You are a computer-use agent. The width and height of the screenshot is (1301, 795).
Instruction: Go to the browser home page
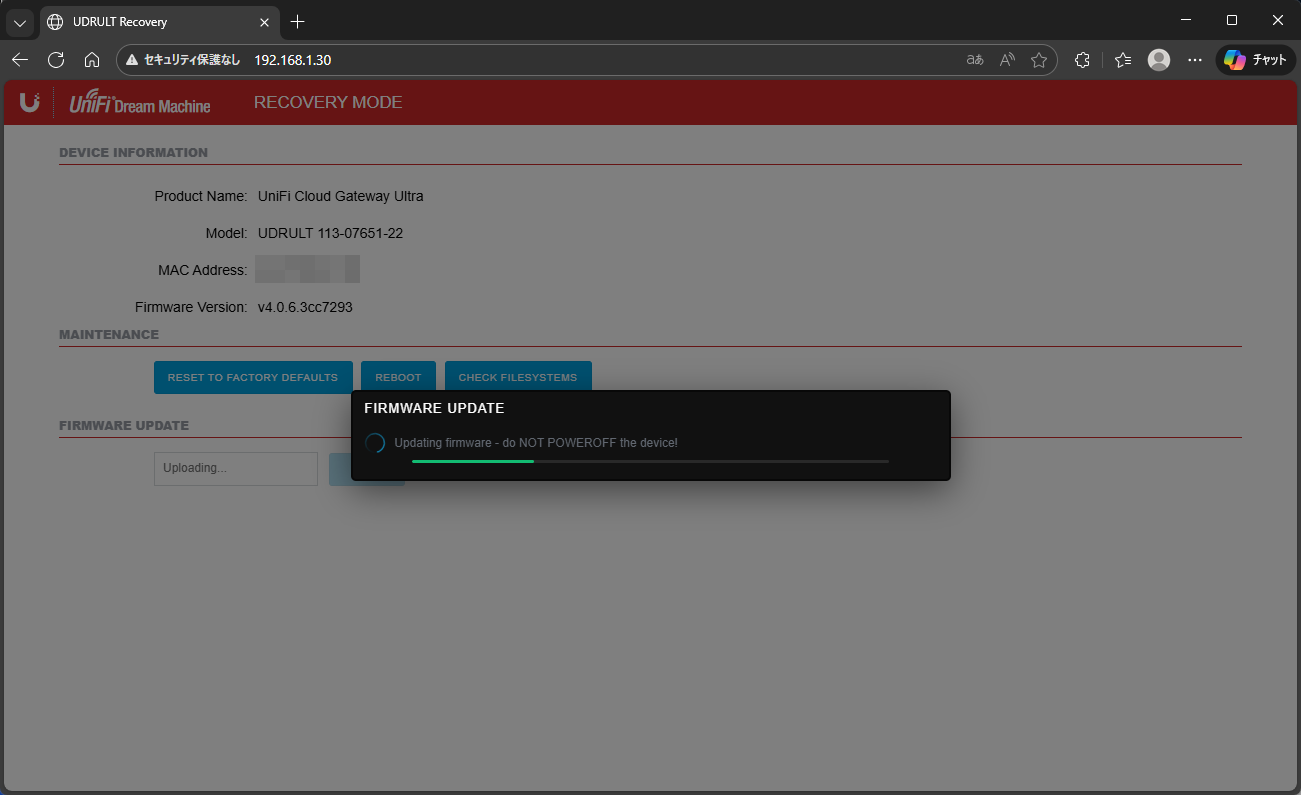point(92,60)
